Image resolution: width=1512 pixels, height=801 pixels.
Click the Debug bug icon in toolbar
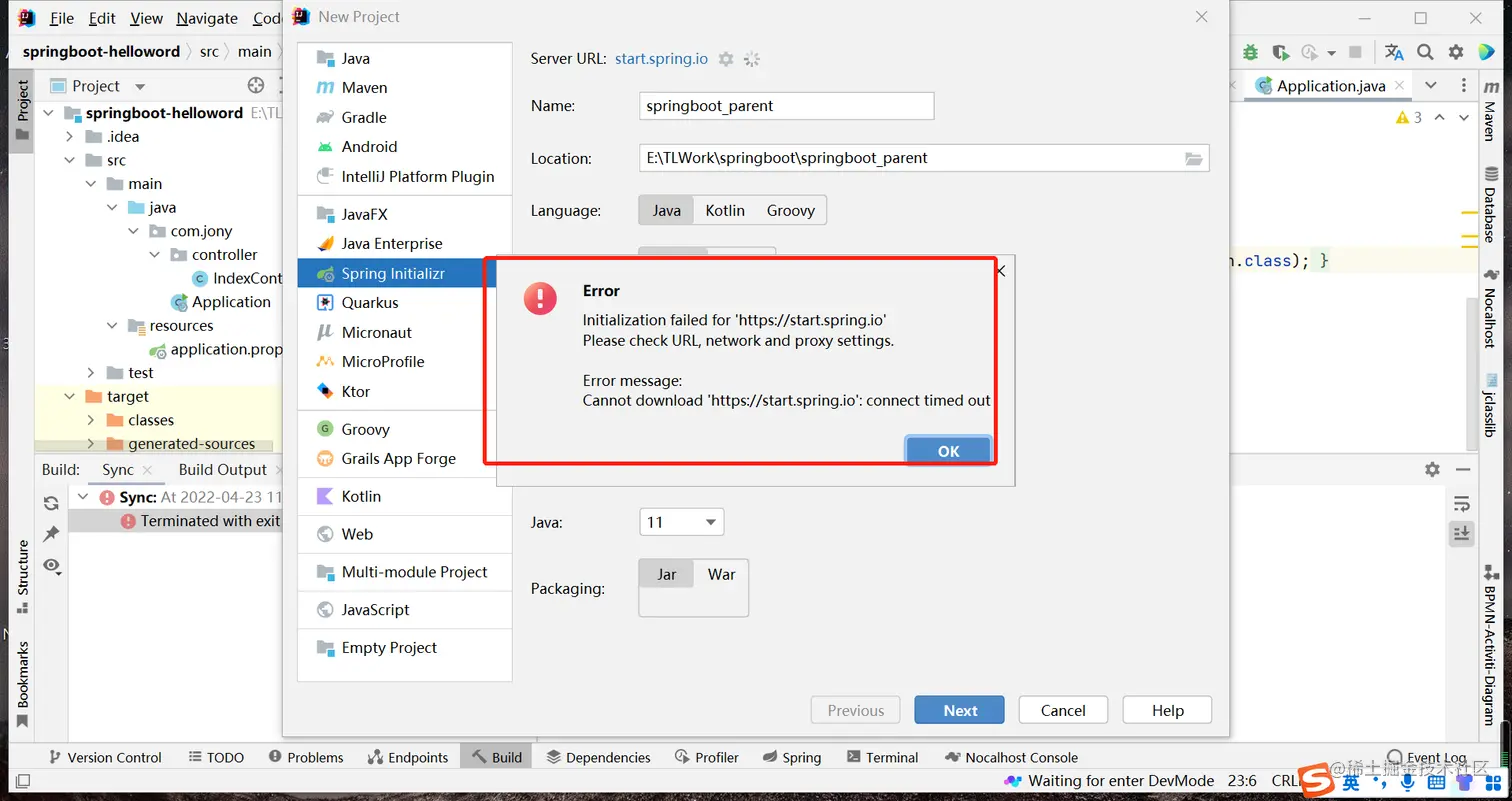pyautogui.click(x=1251, y=52)
